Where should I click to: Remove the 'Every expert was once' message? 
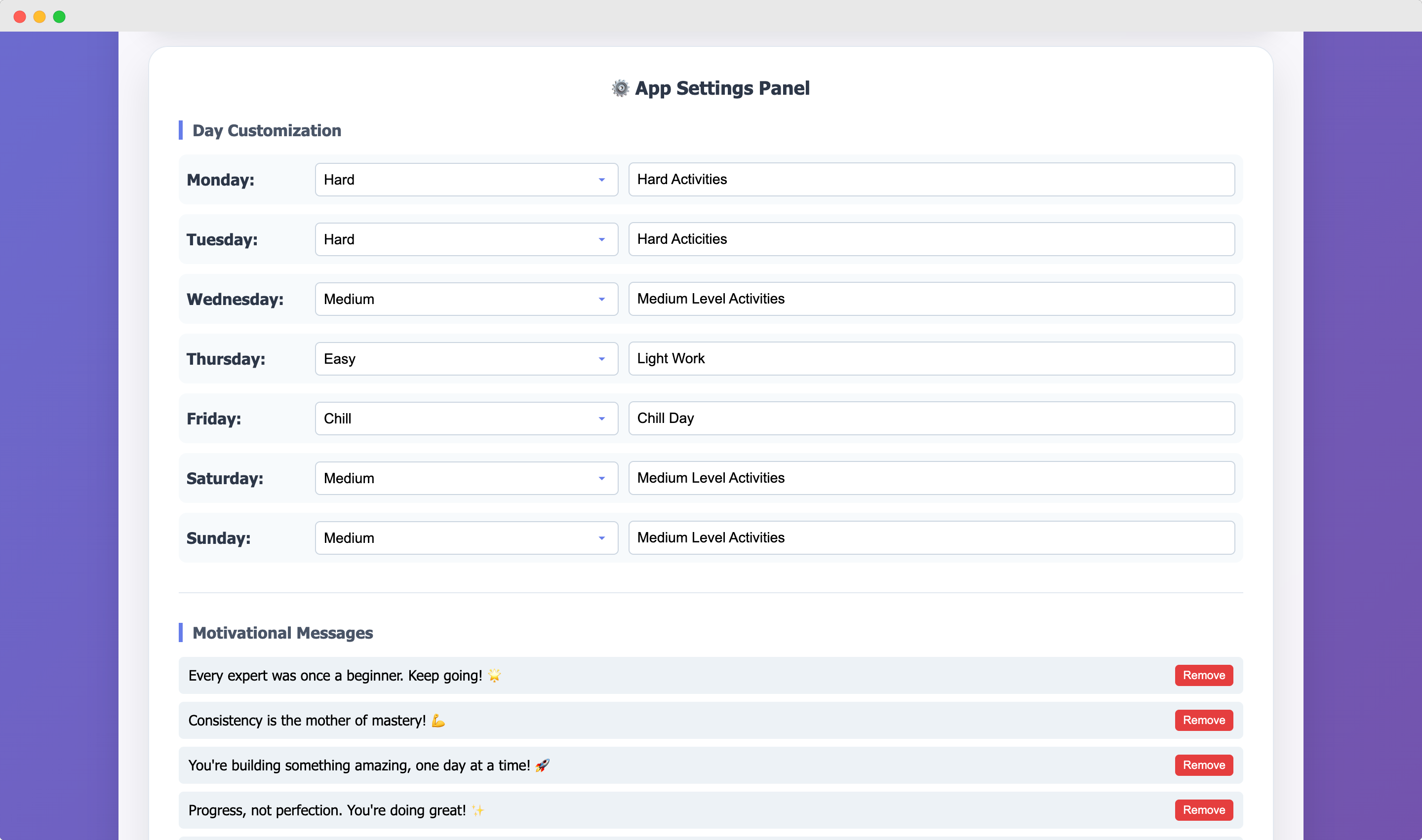pyautogui.click(x=1203, y=675)
